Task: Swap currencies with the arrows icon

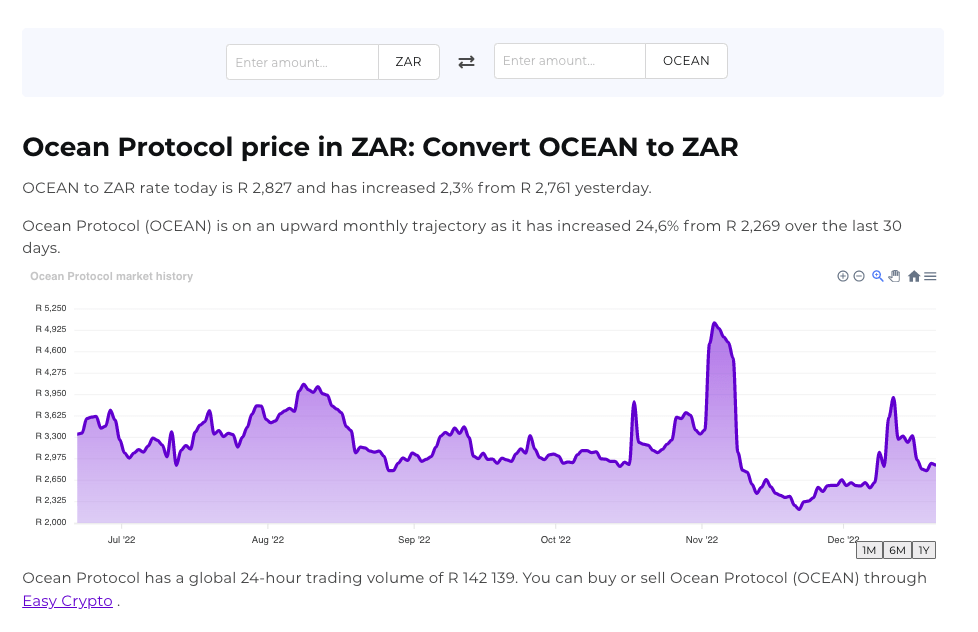Action: click(x=466, y=62)
